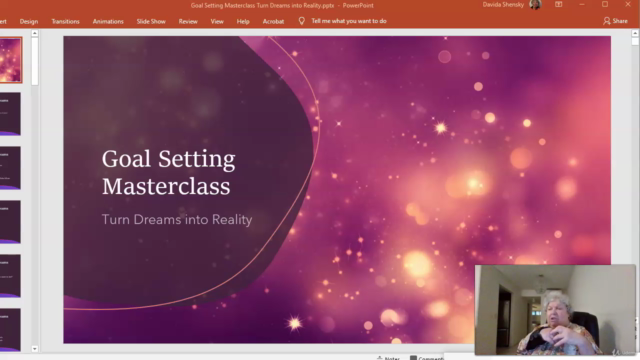Select the sixth slide thumbnail

coord(10,330)
